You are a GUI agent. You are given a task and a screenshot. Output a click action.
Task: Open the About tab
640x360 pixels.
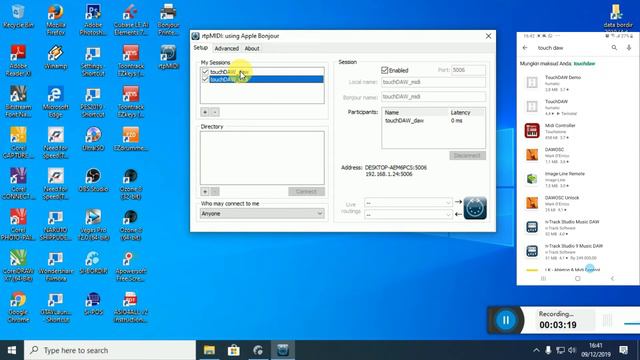[x=252, y=48]
